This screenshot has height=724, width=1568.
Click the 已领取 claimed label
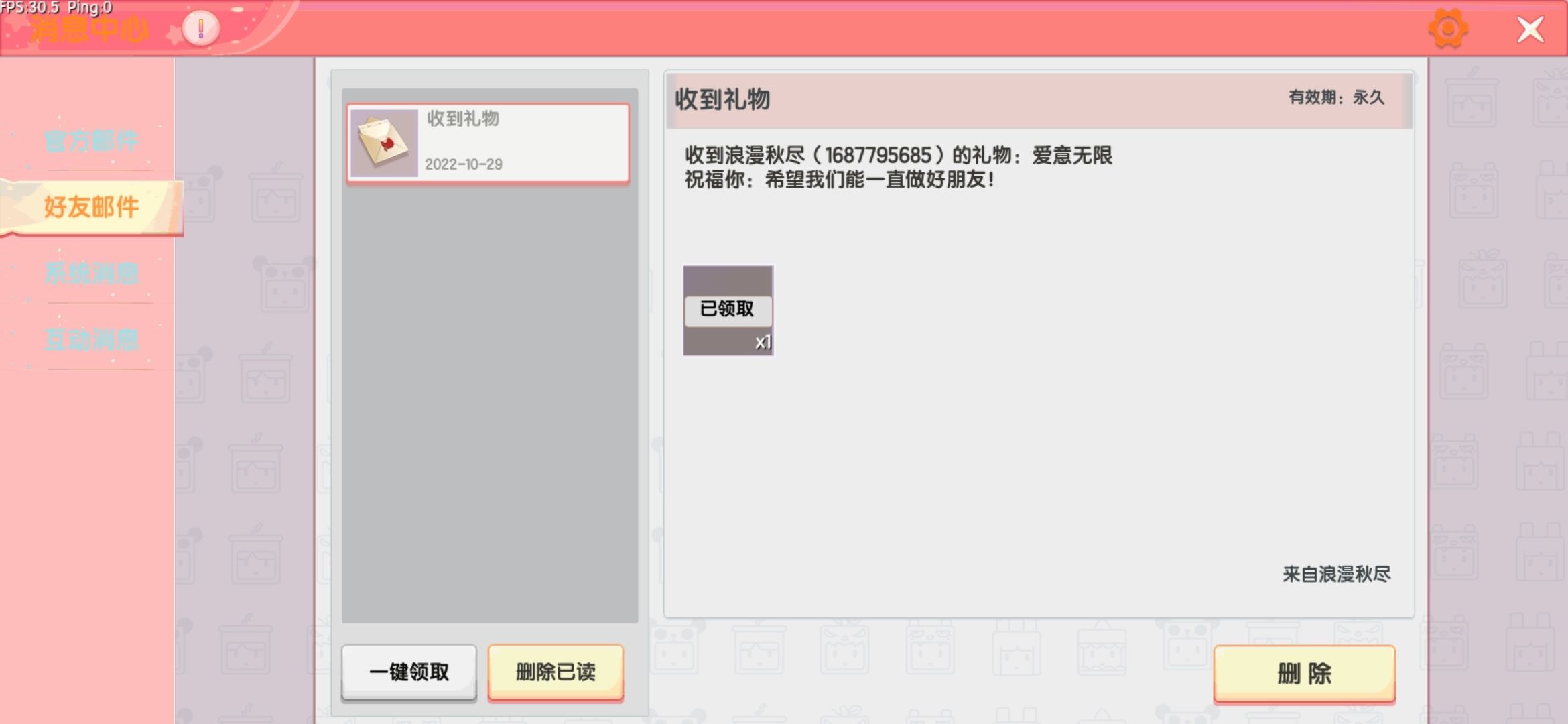pyautogui.click(x=727, y=309)
